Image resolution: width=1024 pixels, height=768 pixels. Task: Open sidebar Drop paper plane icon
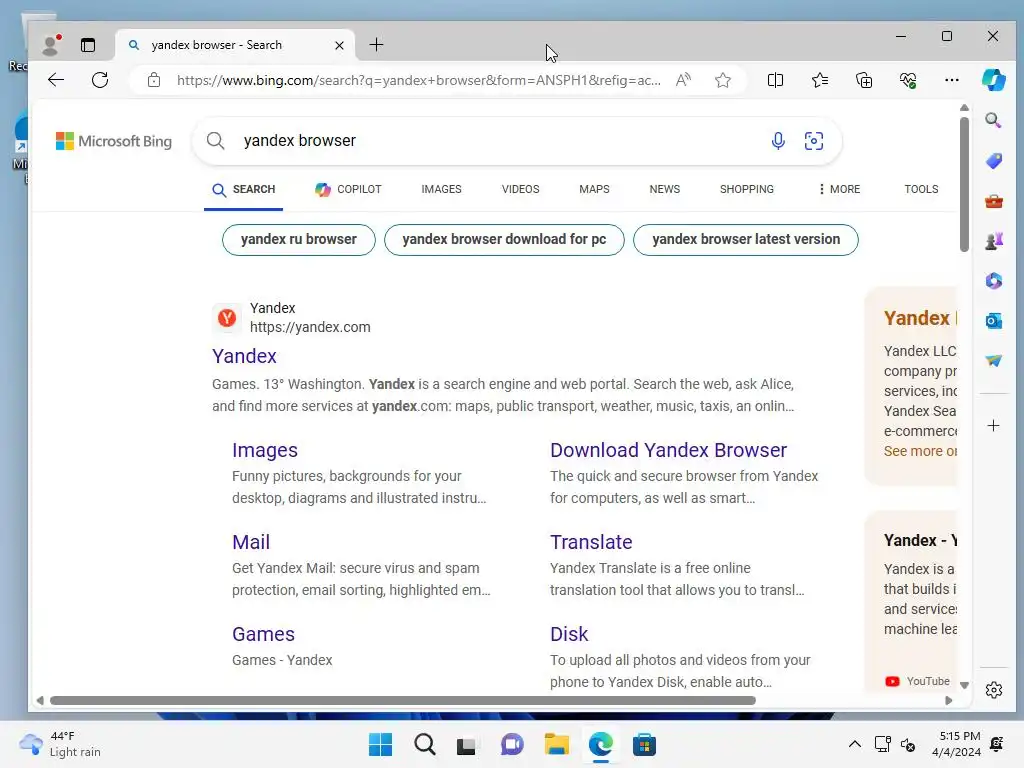[993, 360]
